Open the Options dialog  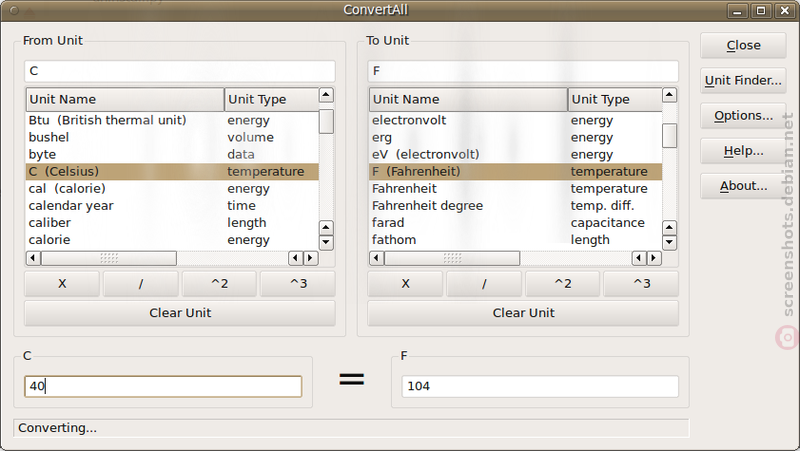pos(743,116)
